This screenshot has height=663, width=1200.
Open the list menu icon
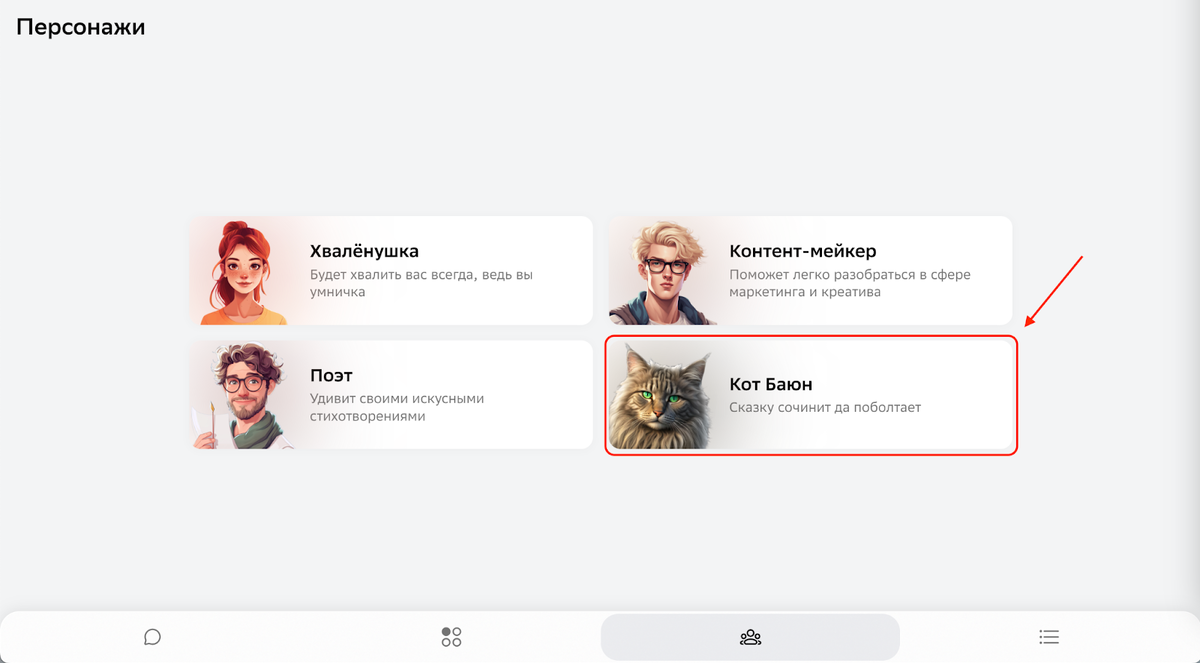tap(1049, 637)
